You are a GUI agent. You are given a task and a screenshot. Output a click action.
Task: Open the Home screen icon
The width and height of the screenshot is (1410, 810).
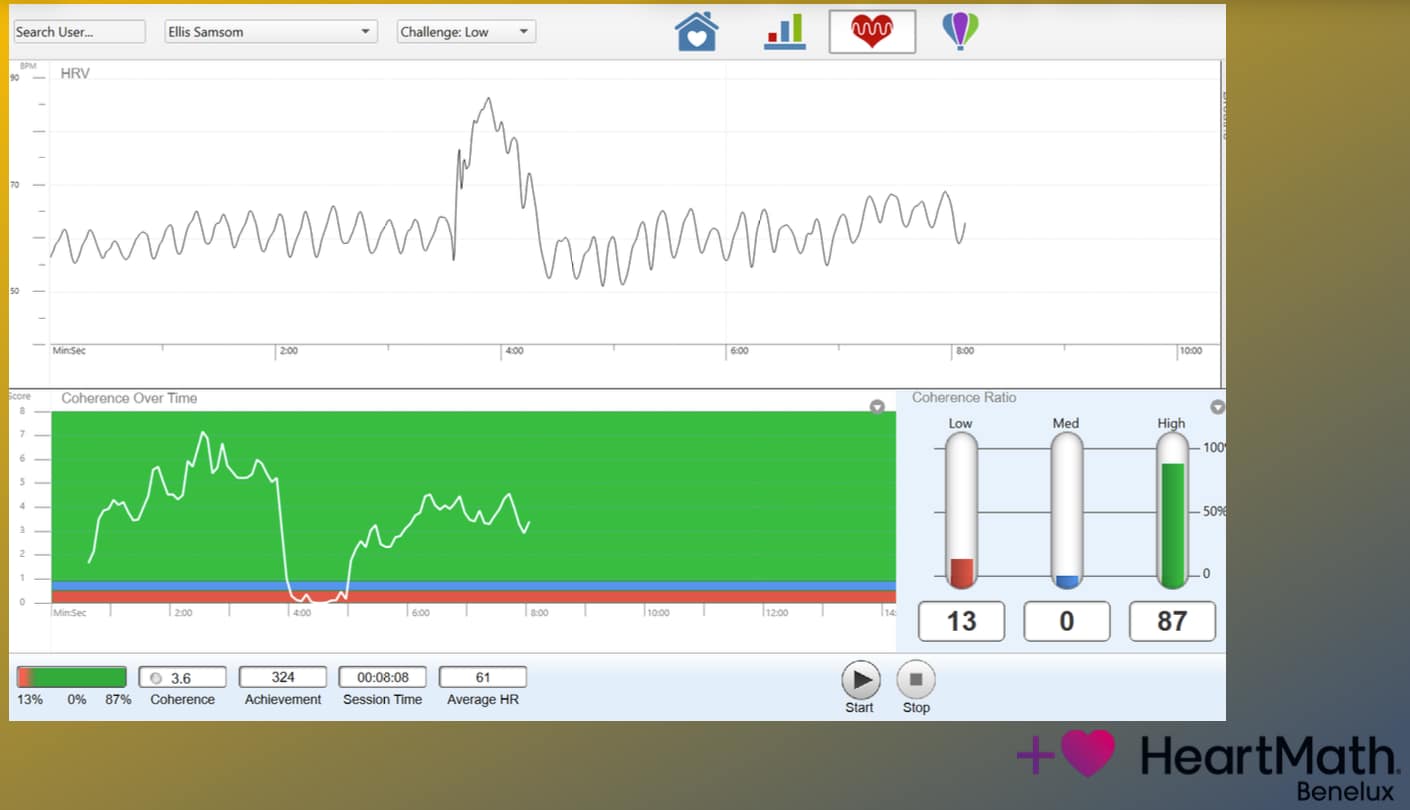(697, 31)
